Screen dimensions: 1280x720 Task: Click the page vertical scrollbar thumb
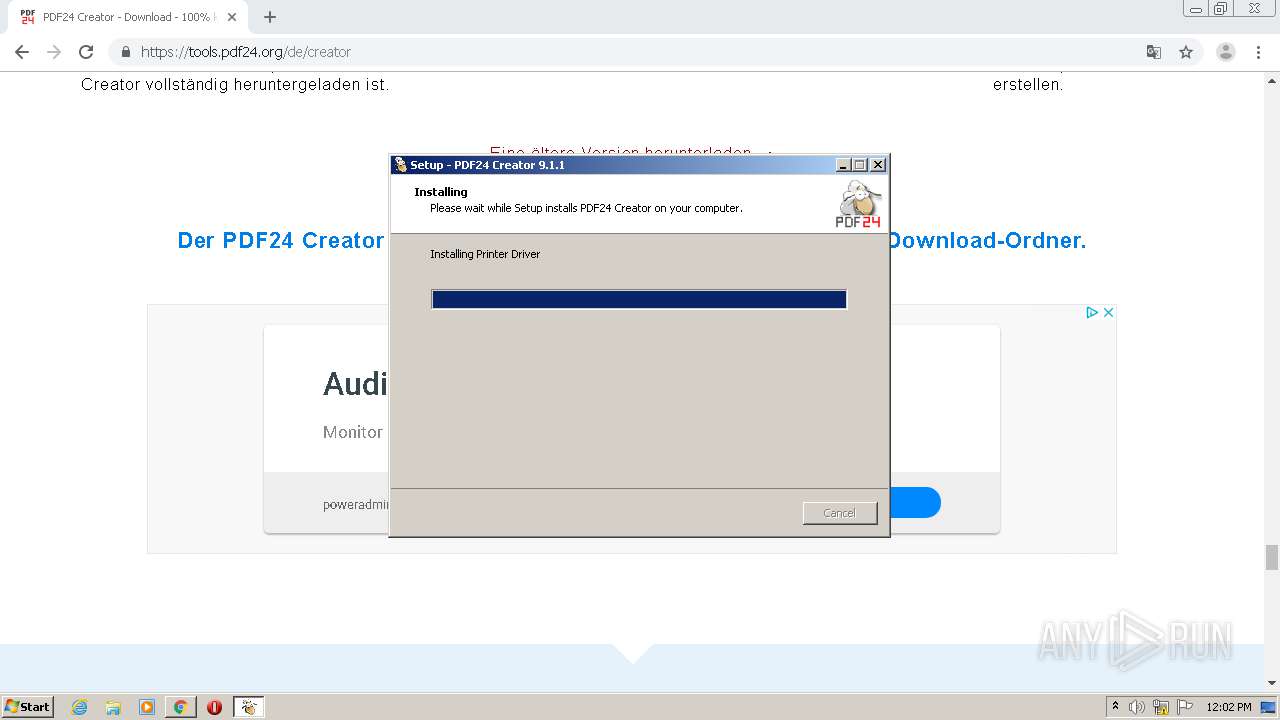[x=1272, y=557]
